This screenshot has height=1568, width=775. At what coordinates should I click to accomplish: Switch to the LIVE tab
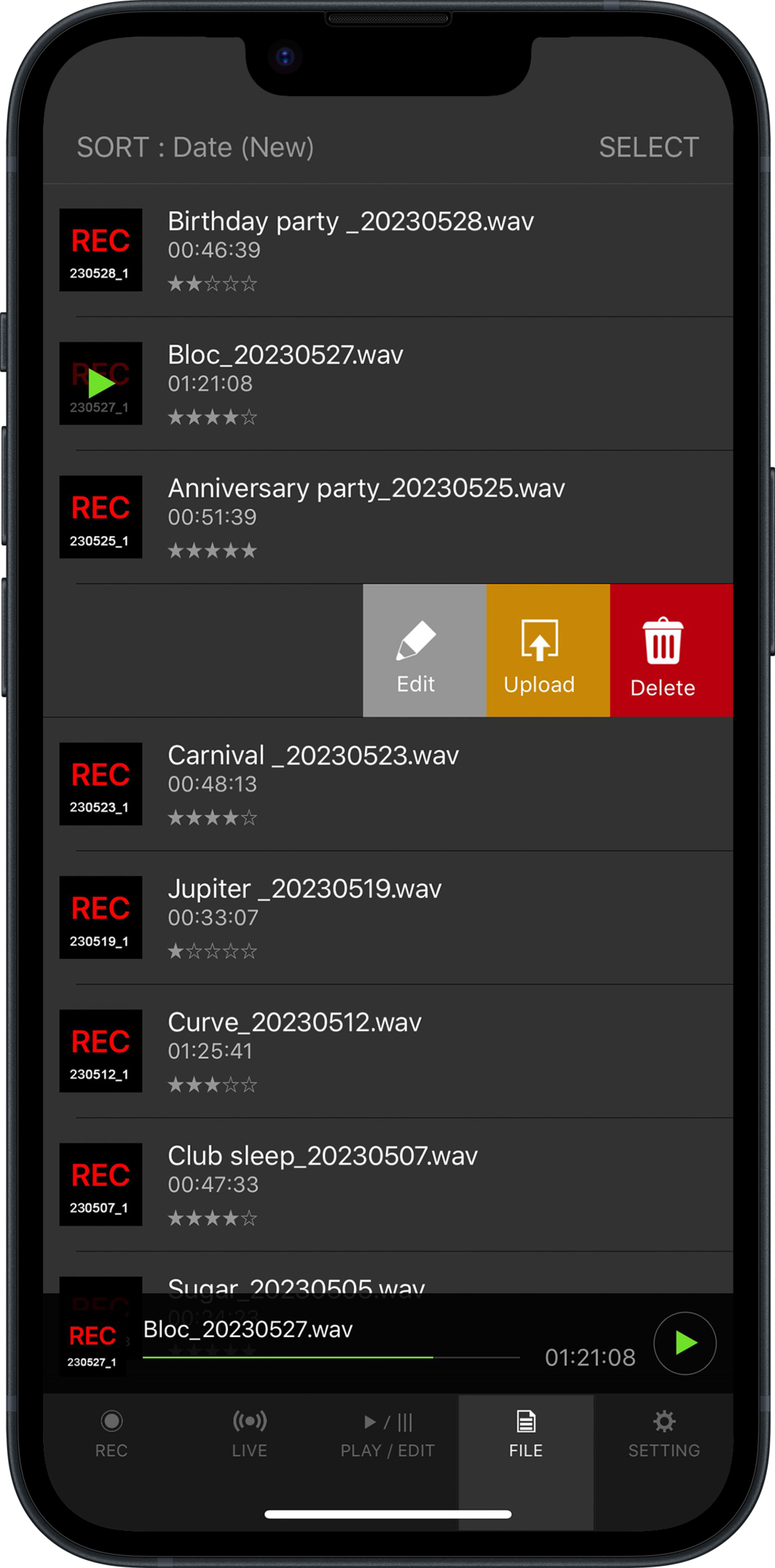tap(250, 1433)
